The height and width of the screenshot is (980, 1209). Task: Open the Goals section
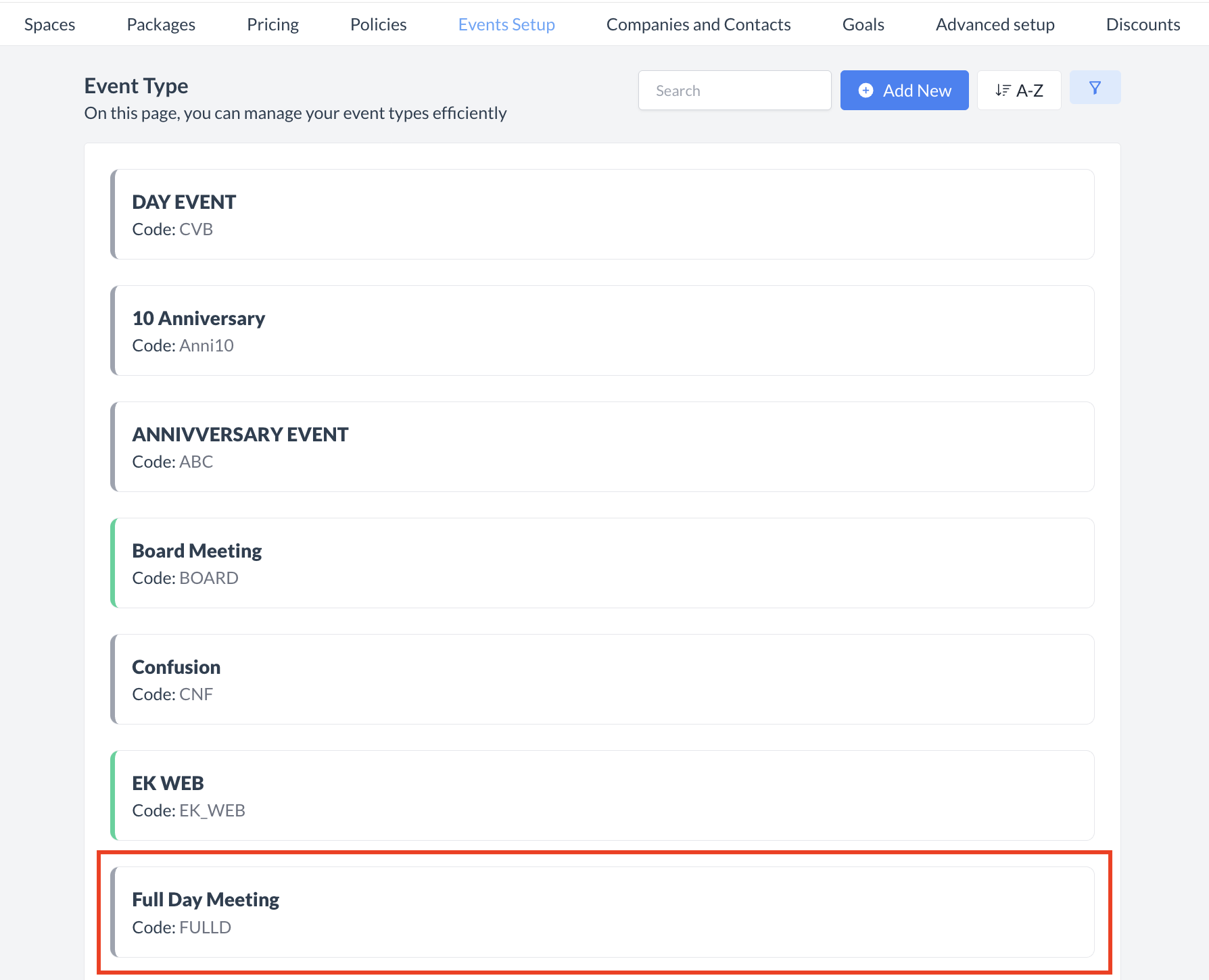click(863, 24)
